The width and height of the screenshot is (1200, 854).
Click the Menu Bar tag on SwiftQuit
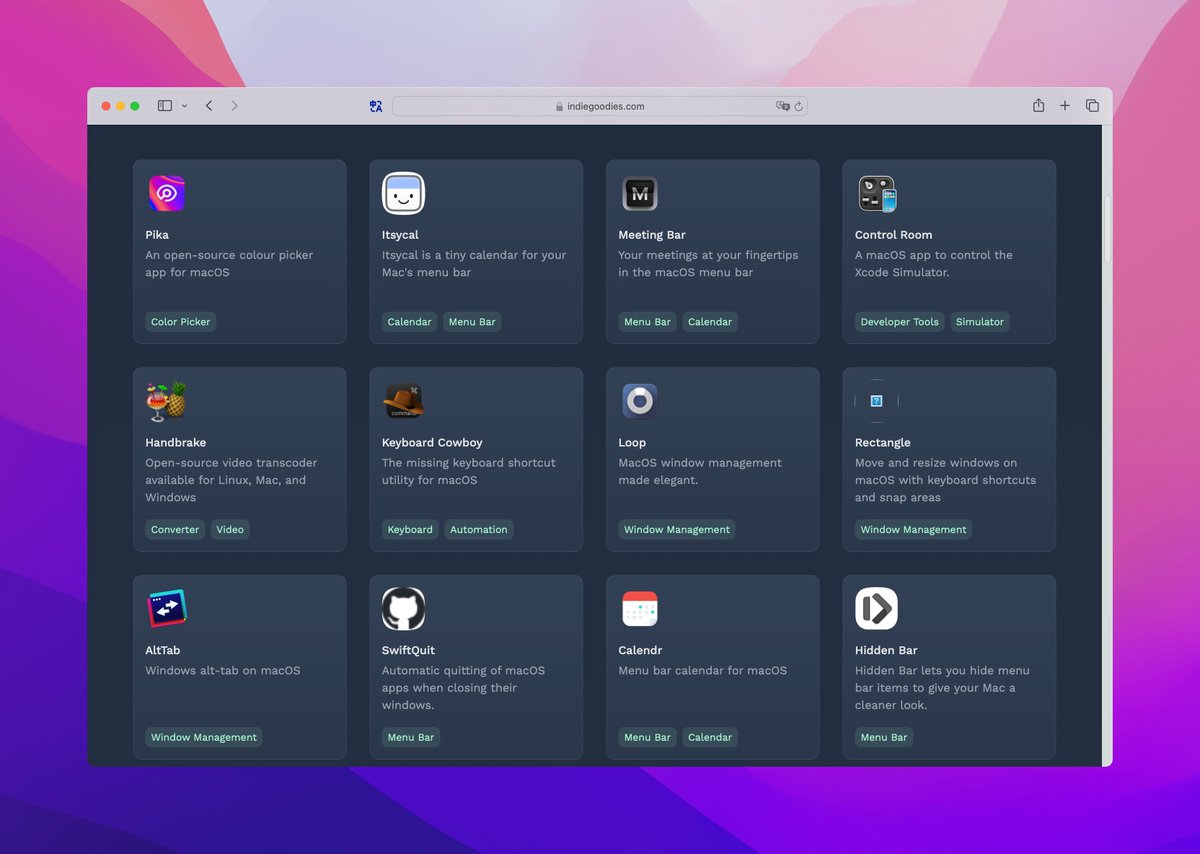(x=411, y=737)
